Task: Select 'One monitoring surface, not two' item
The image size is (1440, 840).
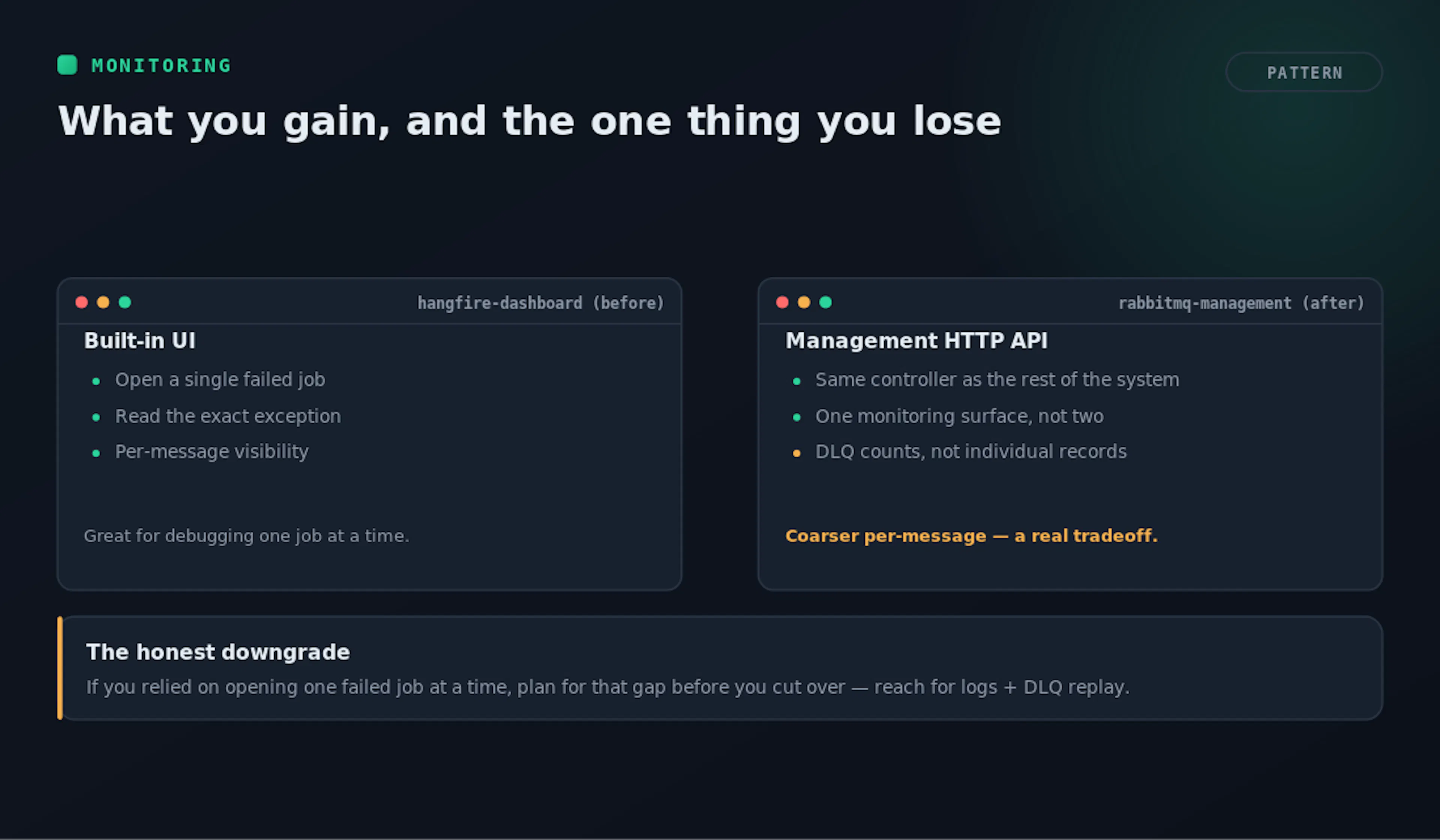Action: click(959, 416)
